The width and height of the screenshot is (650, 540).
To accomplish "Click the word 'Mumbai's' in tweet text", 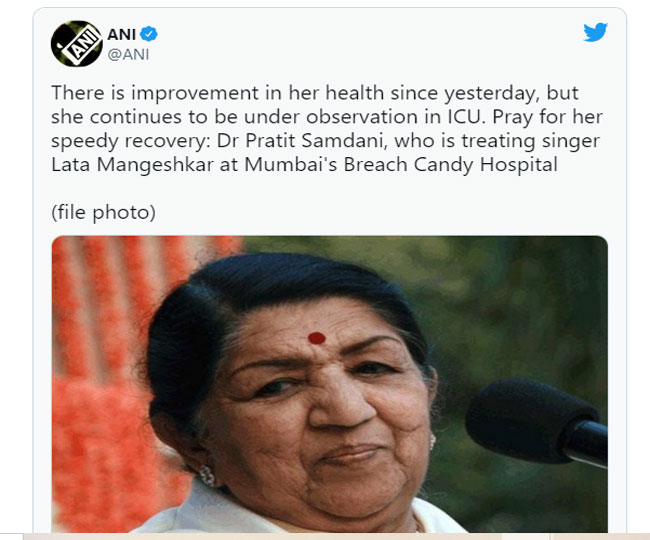I will pyautogui.click(x=291, y=165).
